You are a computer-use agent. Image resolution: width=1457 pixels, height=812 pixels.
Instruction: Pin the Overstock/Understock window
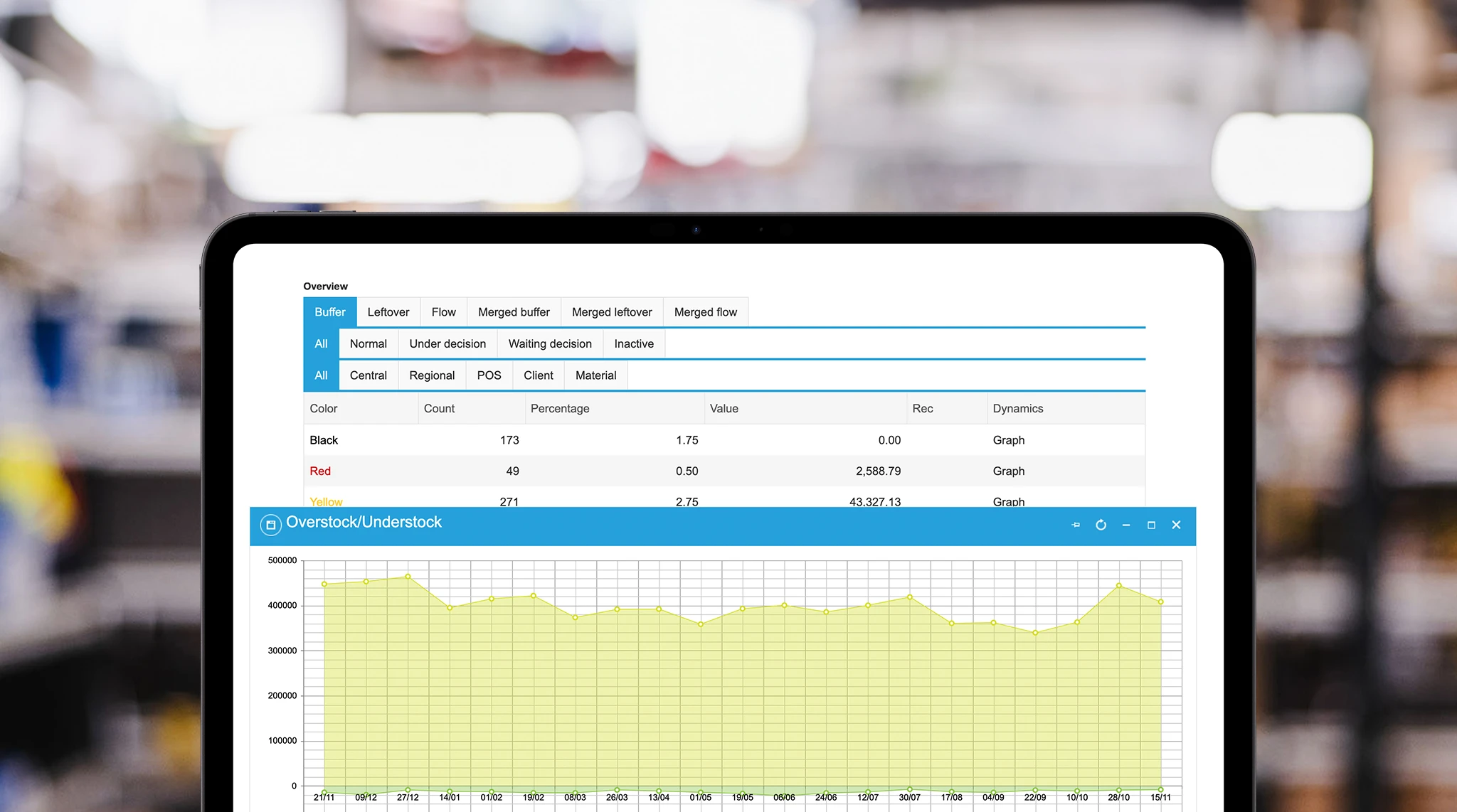click(x=1076, y=525)
